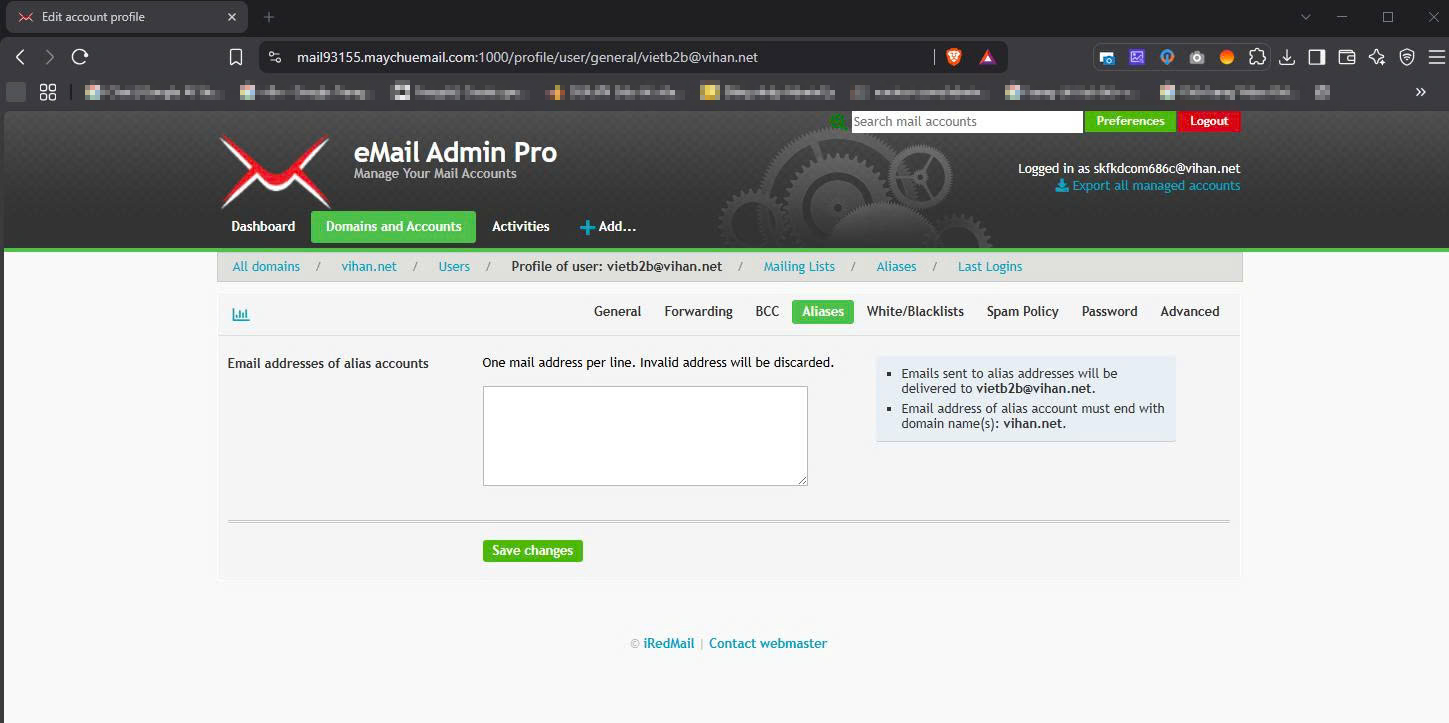Open Activities menu
The width and height of the screenshot is (1449, 723).
click(521, 227)
